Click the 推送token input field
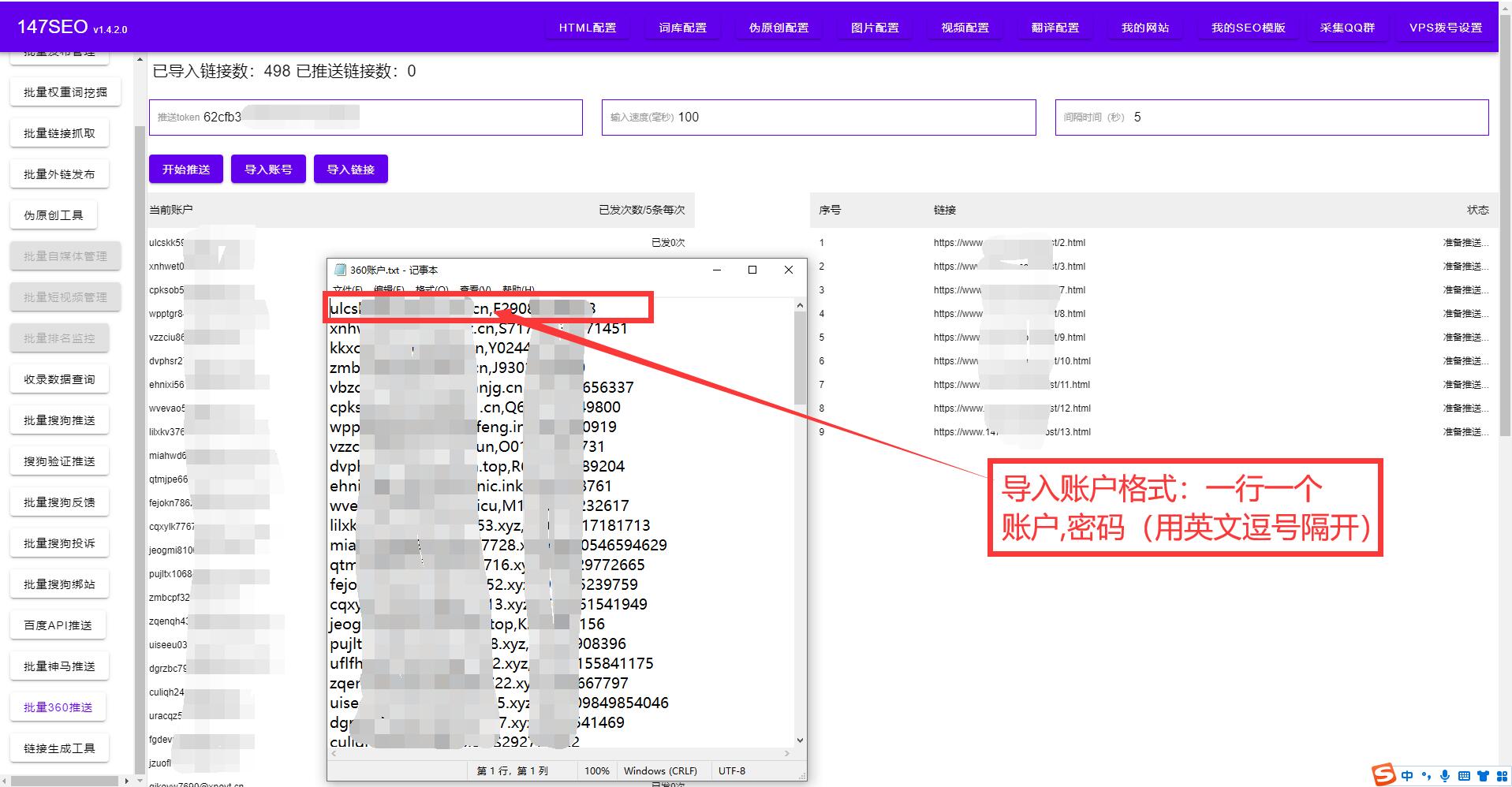 pyautogui.click(x=365, y=117)
